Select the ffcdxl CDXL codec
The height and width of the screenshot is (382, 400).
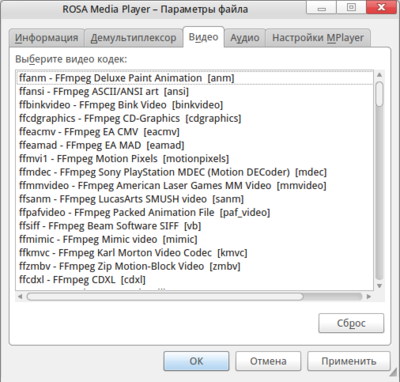(195, 279)
